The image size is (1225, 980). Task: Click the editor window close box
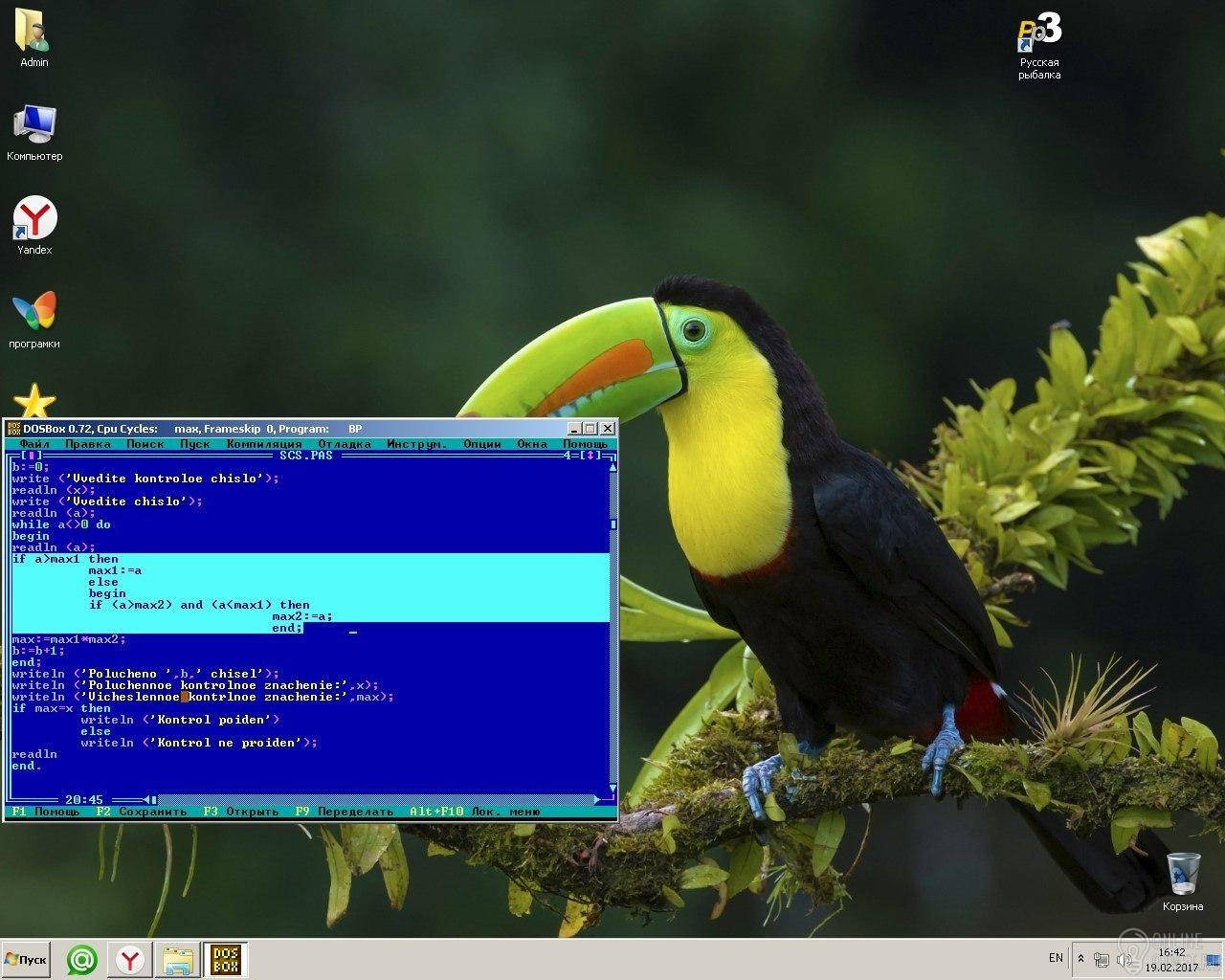click(x=31, y=456)
